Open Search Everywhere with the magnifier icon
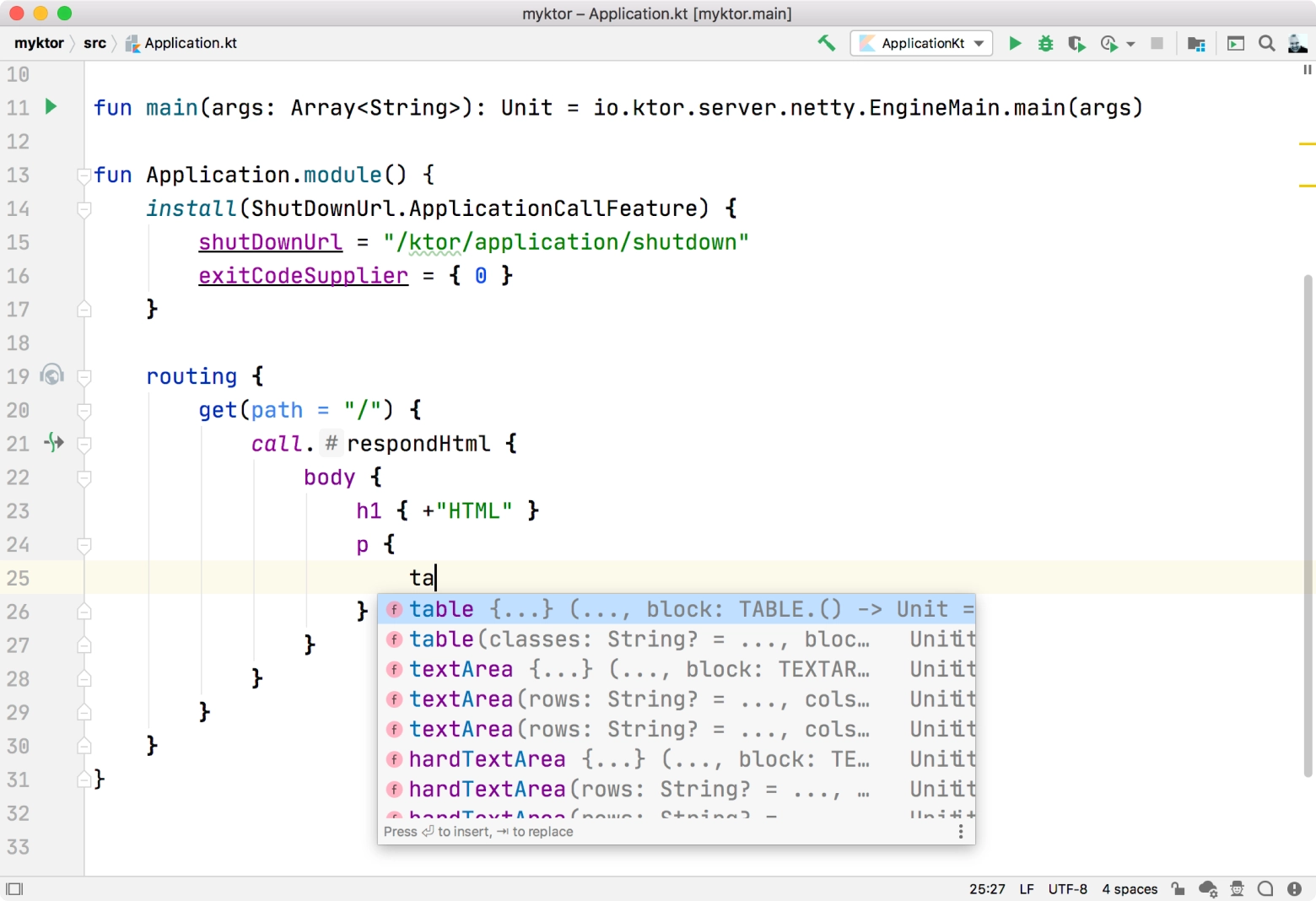Image resolution: width=1316 pixels, height=901 pixels. pos(1266,43)
